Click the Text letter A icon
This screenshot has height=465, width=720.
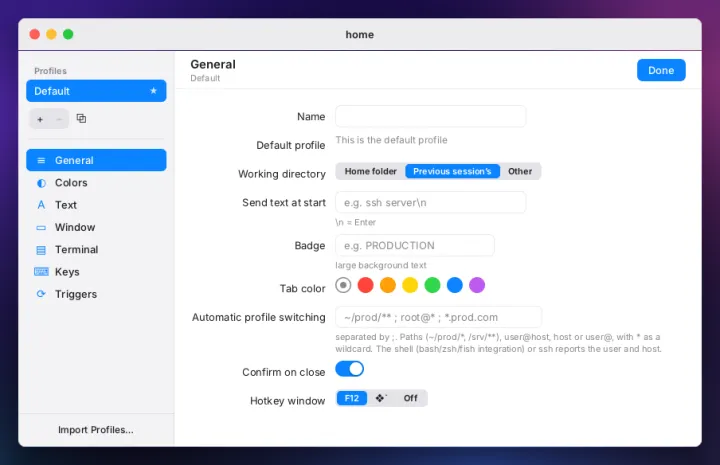pyautogui.click(x=41, y=205)
